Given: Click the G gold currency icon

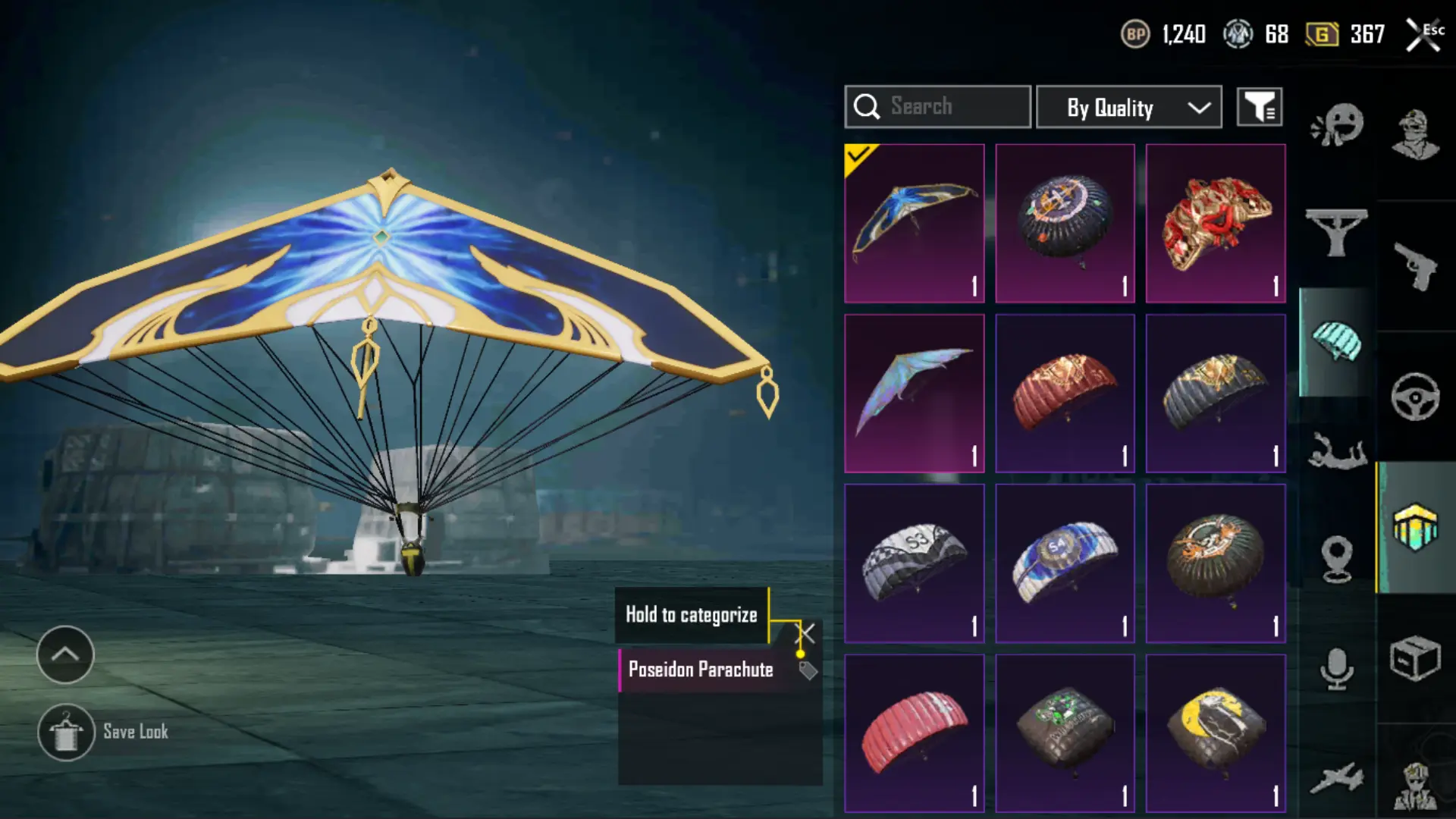Looking at the screenshot, I should pos(1321,34).
